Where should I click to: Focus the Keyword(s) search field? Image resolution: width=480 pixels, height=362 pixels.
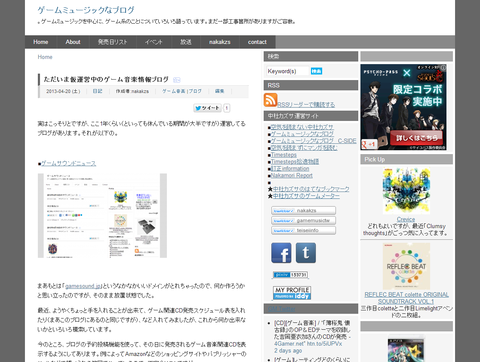pos(287,71)
